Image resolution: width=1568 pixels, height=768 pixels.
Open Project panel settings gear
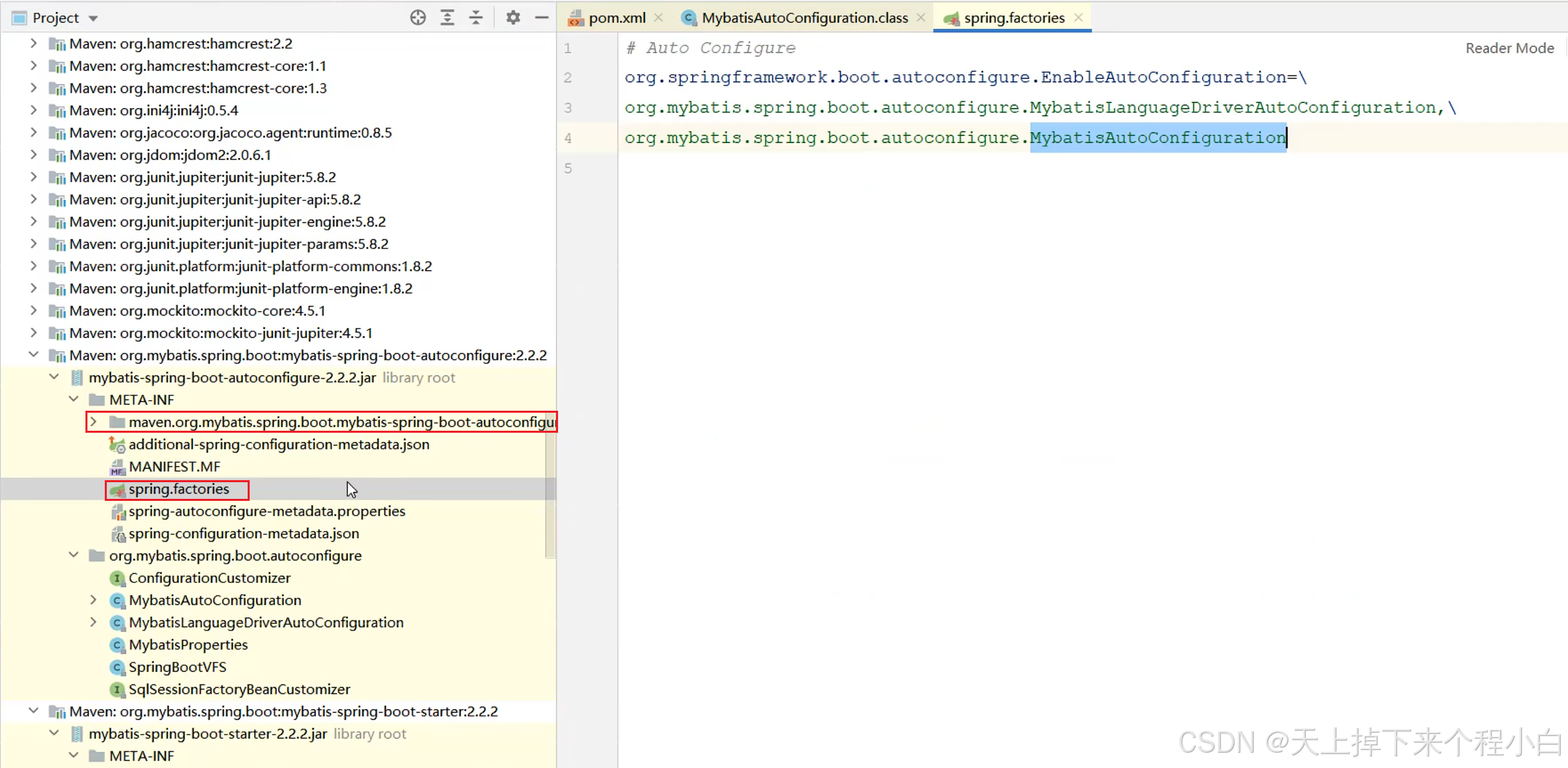(513, 18)
